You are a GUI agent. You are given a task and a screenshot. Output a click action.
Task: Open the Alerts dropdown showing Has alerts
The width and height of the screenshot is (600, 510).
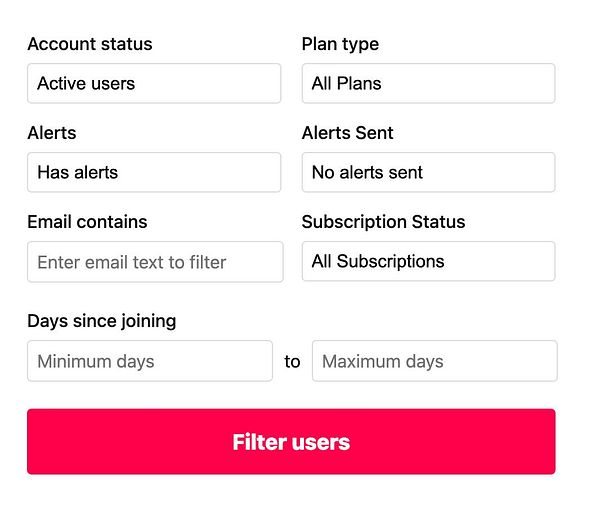(153, 172)
